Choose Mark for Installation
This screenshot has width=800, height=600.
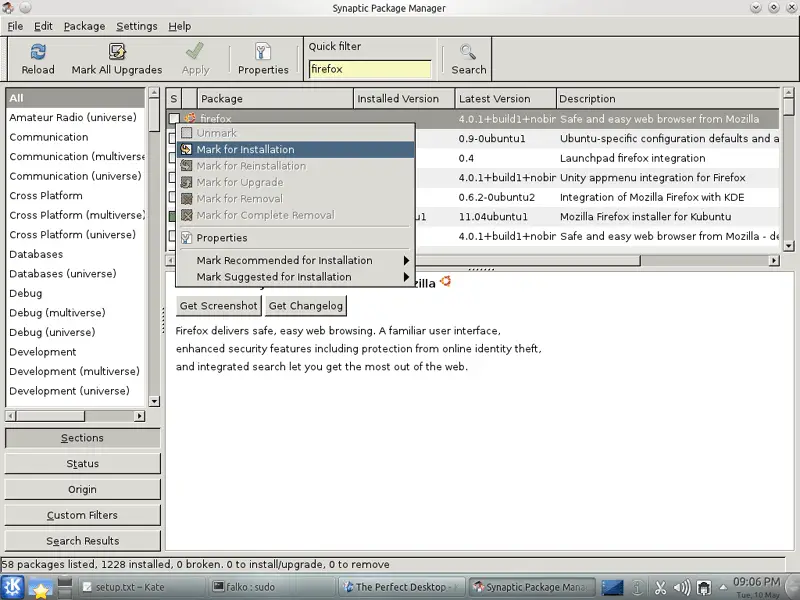coord(295,149)
